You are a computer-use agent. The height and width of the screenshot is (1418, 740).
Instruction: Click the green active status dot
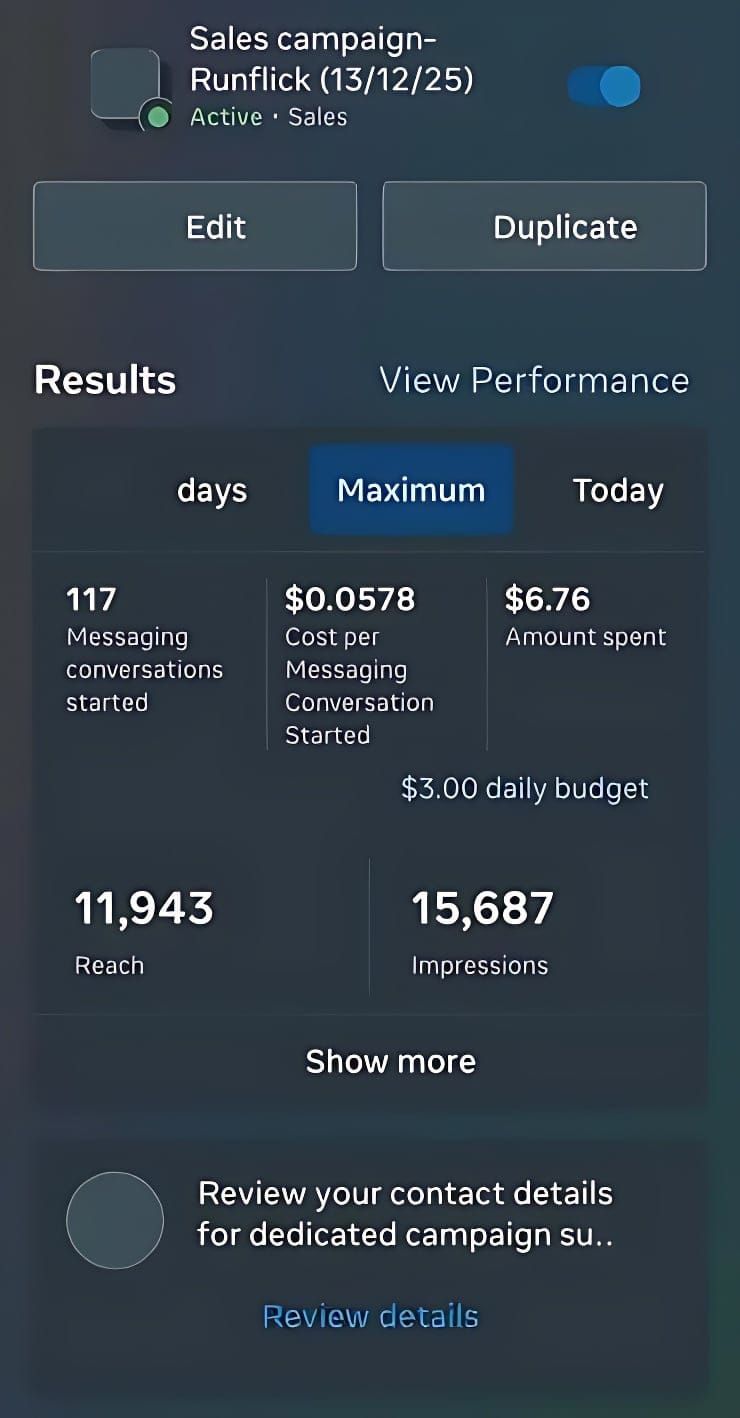point(156,117)
